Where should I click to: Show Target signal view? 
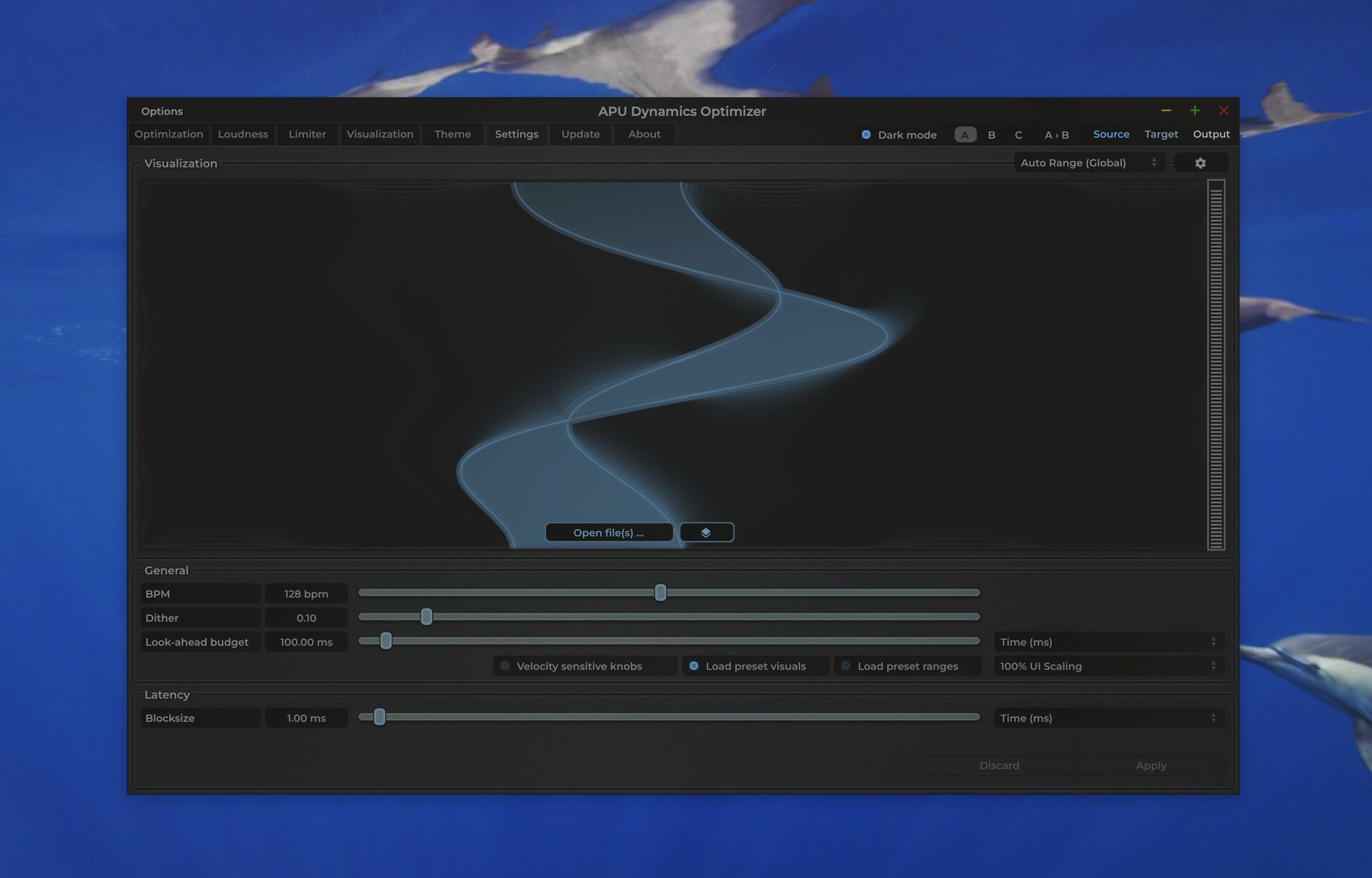pos(1161,134)
